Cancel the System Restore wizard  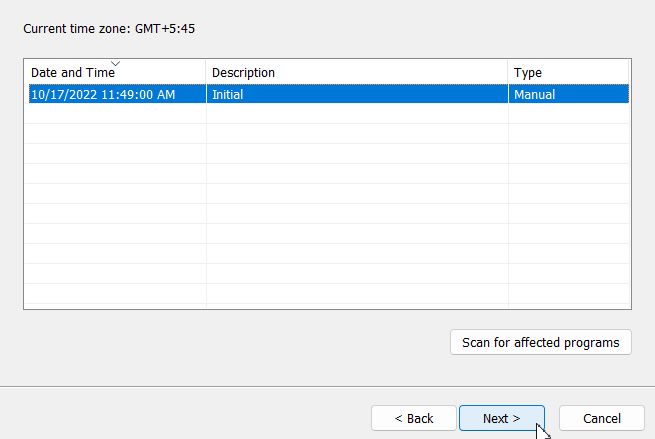pos(602,418)
